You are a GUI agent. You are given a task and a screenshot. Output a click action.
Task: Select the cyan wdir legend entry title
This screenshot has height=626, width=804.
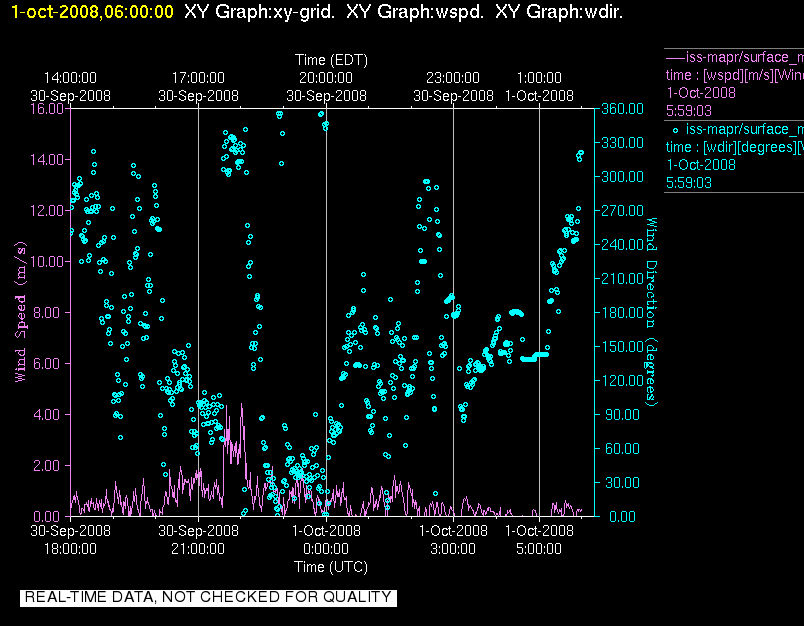pos(745,129)
